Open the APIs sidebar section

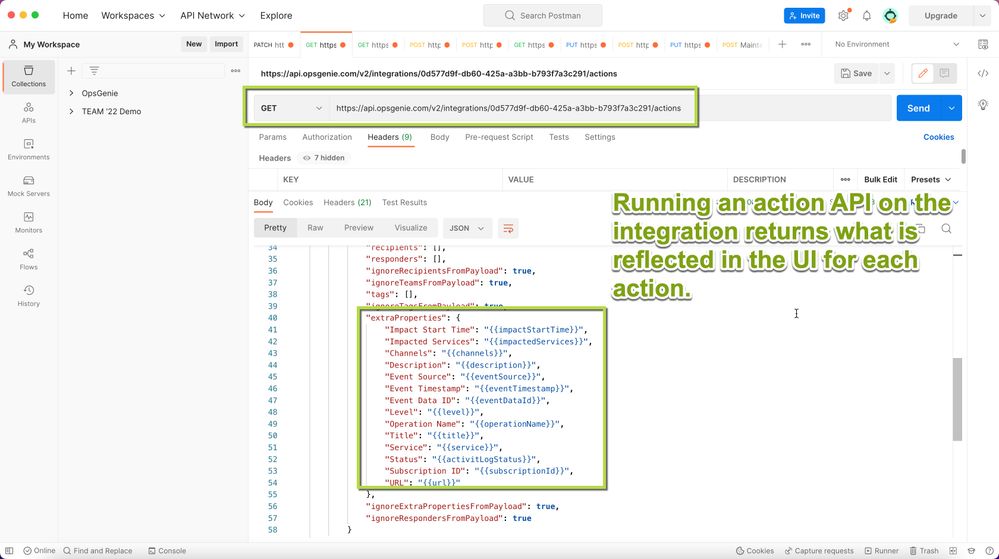tap(29, 113)
